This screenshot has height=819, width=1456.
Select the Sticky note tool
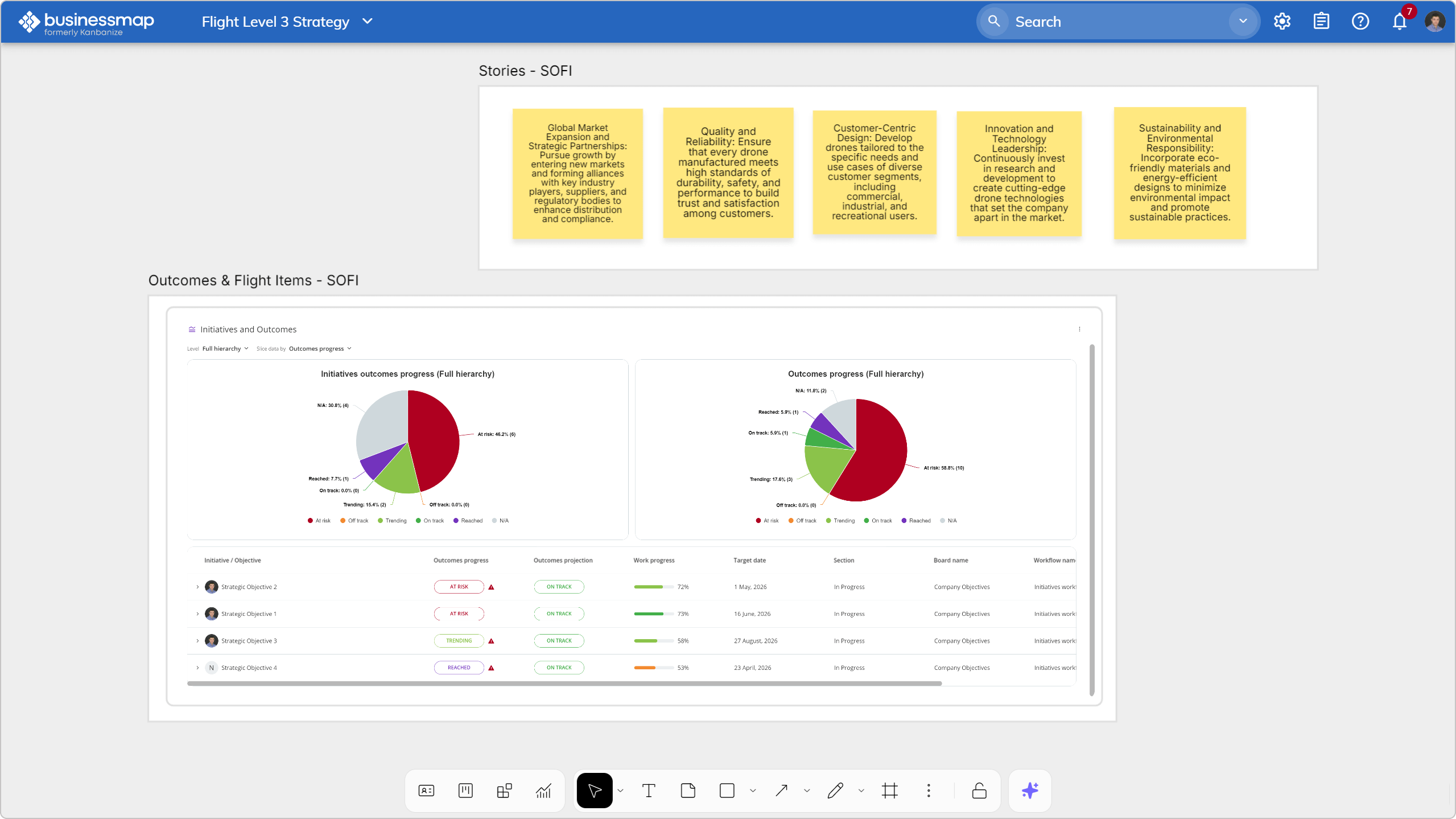(x=688, y=791)
